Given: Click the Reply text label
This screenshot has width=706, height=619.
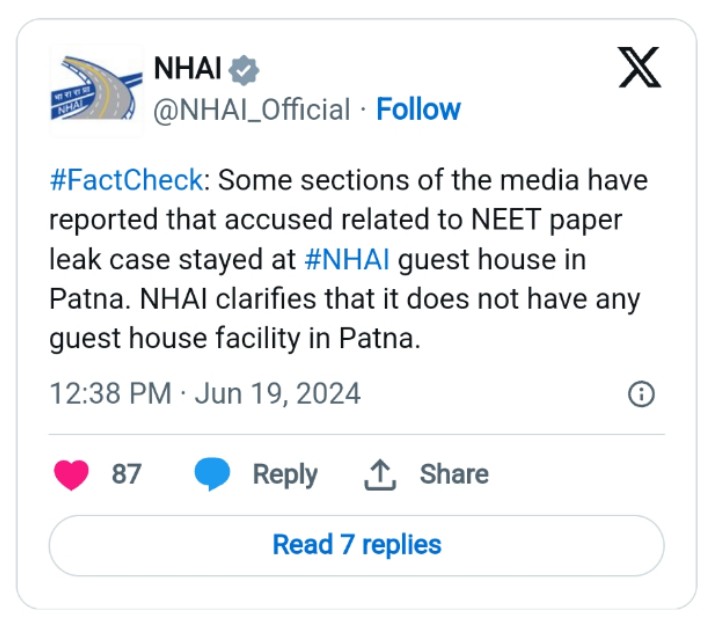Looking at the screenshot, I should pyautogui.click(x=285, y=475).
